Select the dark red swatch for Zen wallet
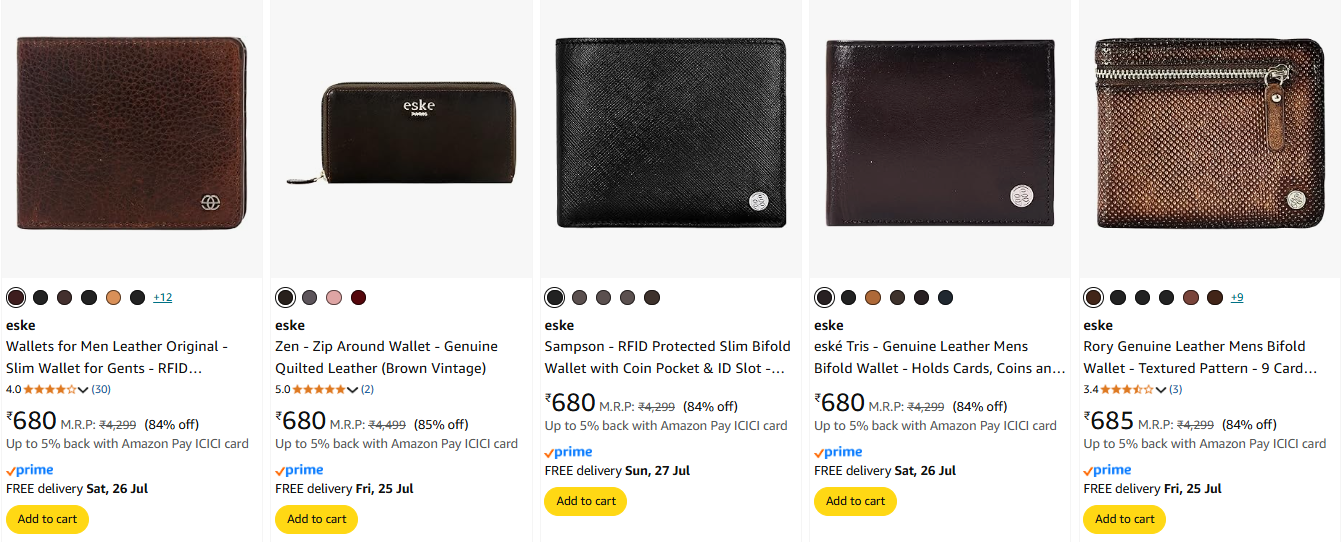The image size is (1342, 542). tap(358, 297)
